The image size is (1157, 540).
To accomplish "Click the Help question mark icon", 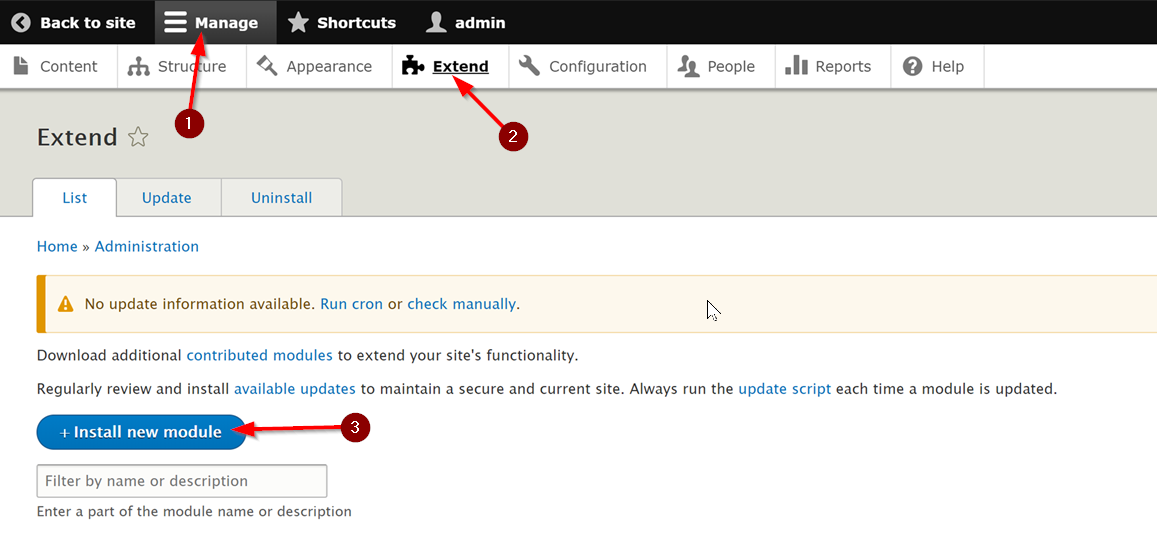I will click(913, 66).
